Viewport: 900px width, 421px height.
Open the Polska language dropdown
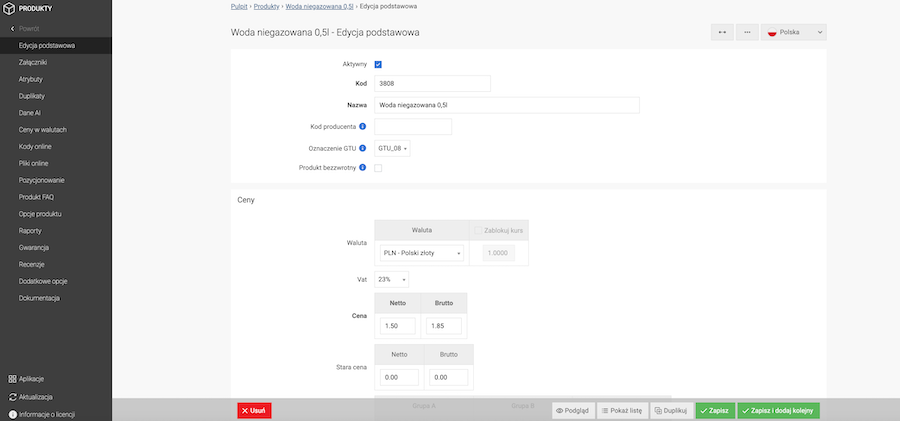794,32
